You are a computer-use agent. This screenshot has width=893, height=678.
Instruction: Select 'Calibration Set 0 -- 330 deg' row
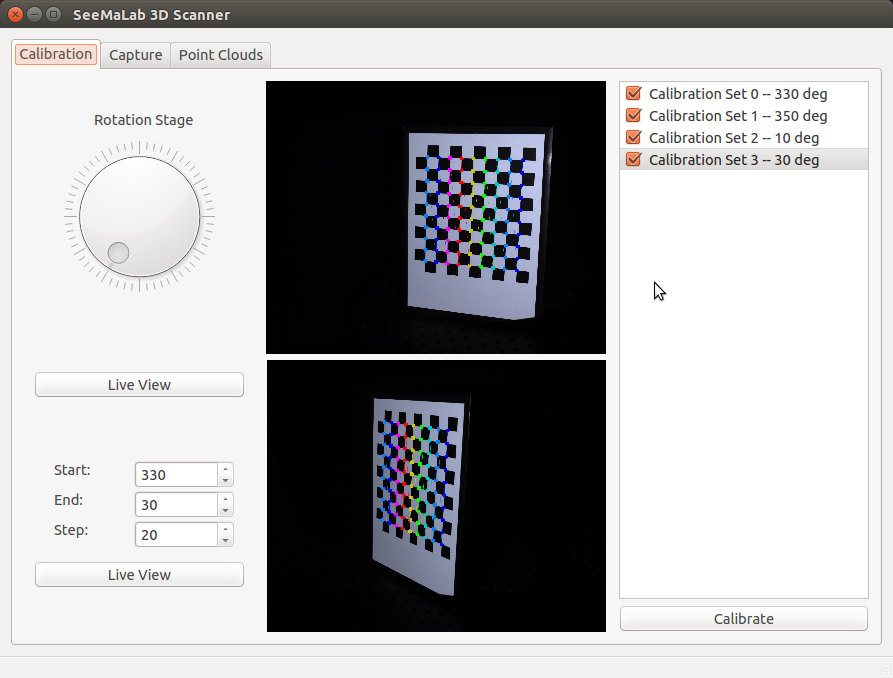click(744, 93)
